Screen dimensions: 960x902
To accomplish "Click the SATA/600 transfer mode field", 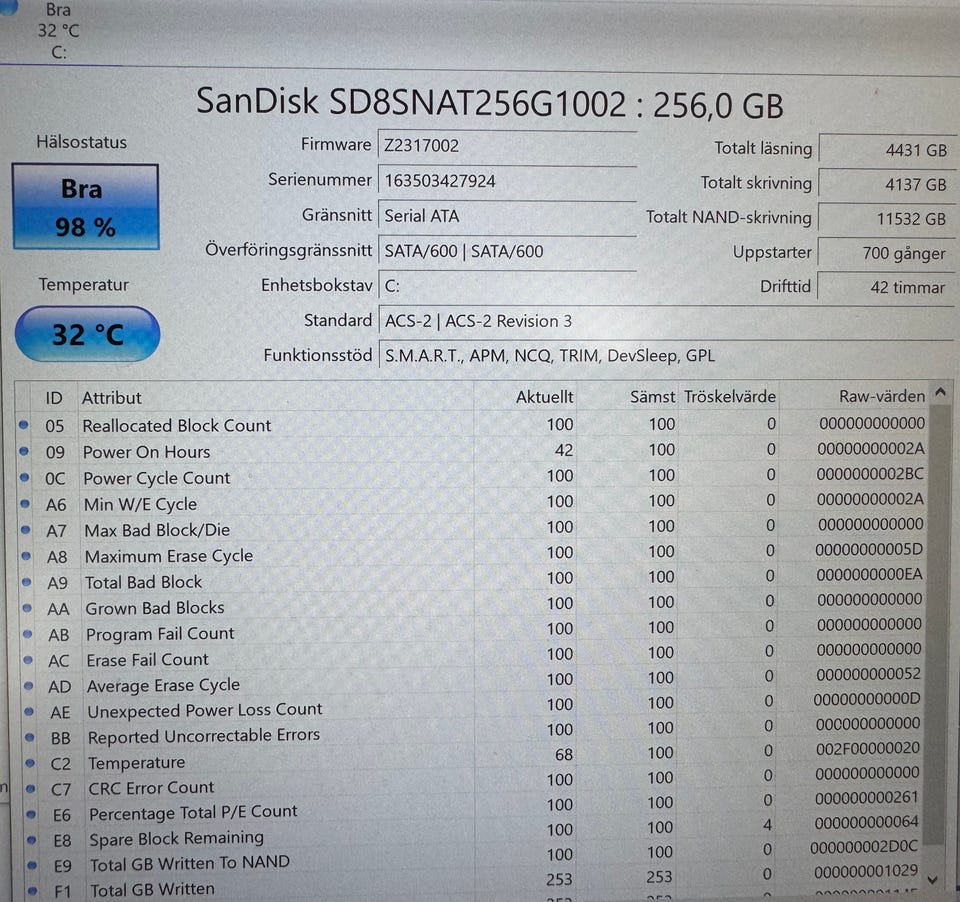I will point(507,252).
